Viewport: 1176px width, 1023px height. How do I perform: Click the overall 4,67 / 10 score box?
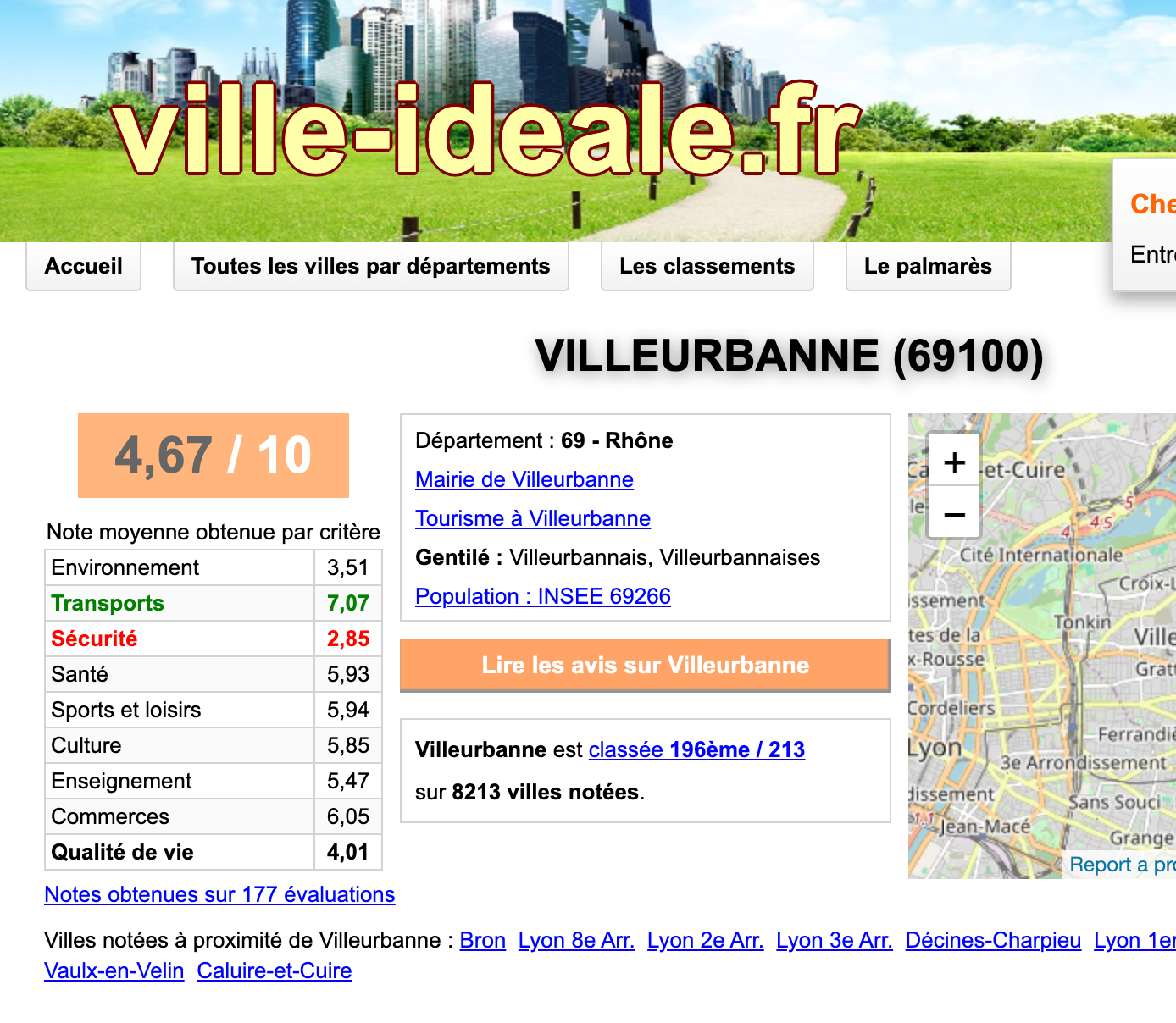click(x=214, y=456)
